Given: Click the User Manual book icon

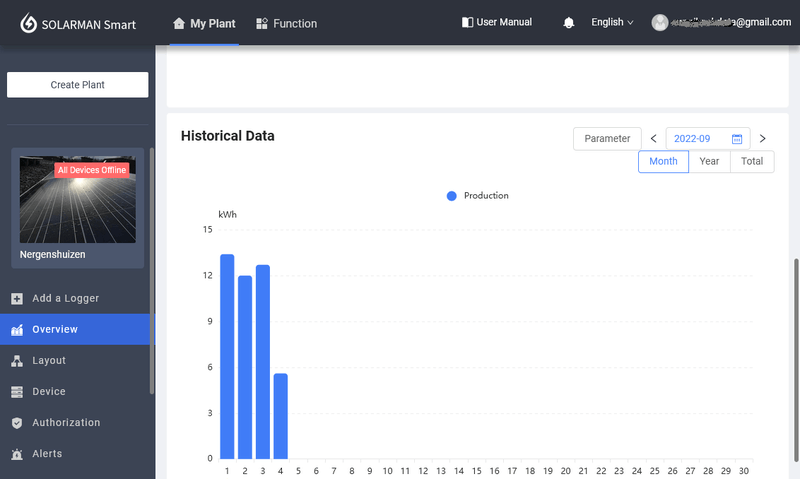Looking at the screenshot, I should [x=467, y=22].
